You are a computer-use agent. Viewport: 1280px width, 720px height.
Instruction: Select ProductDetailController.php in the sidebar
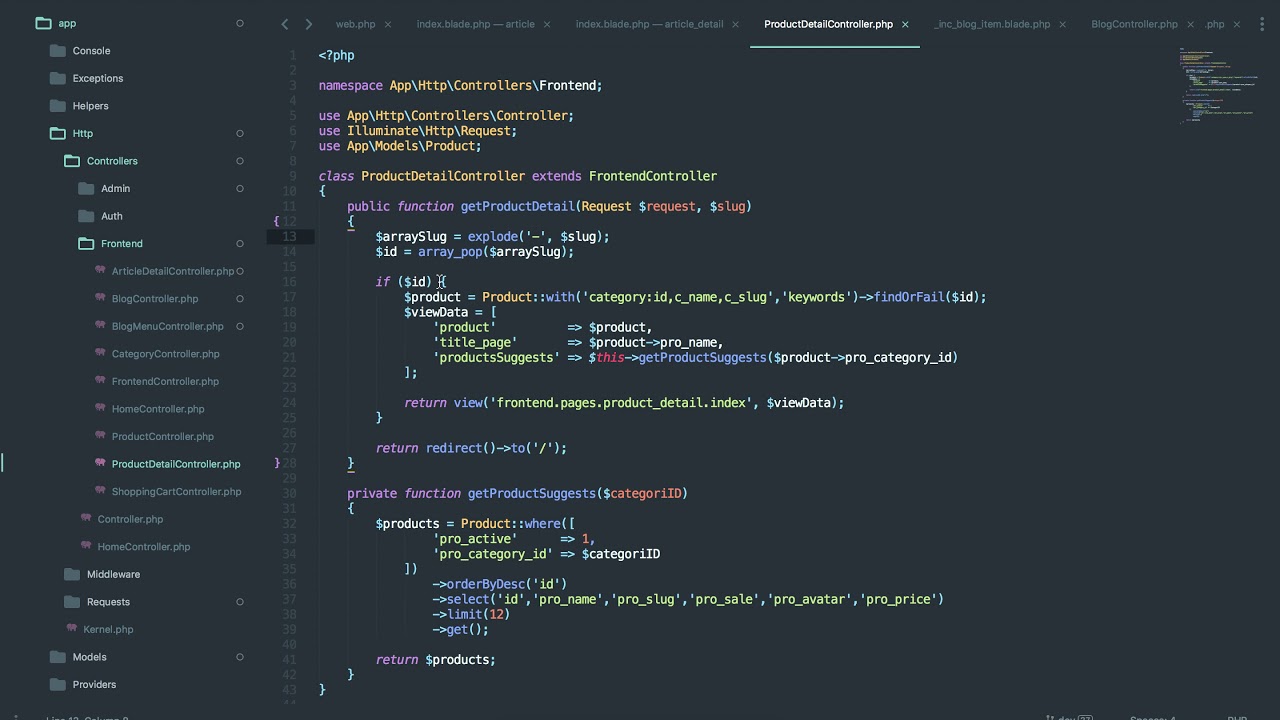pyautogui.click(x=176, y=464)
